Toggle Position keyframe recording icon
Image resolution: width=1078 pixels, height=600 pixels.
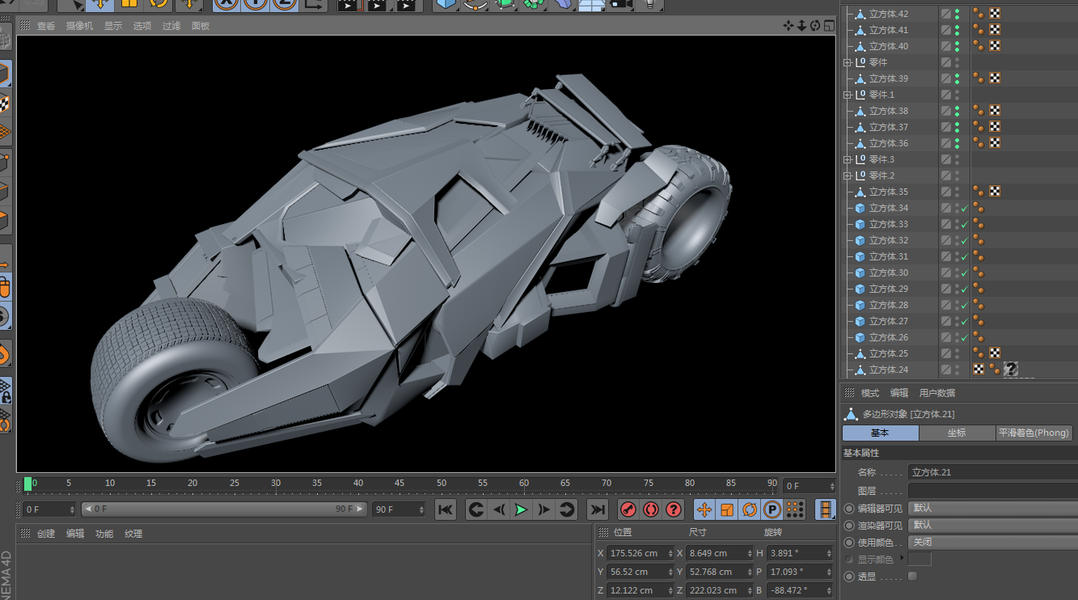point(703,509)
